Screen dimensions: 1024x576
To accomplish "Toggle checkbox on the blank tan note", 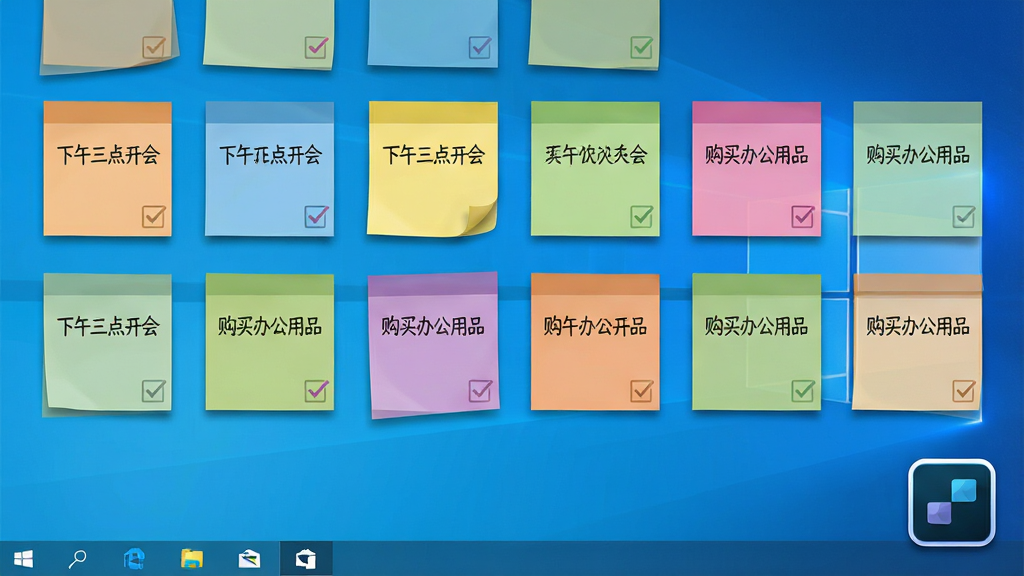I will pos(153,48).
